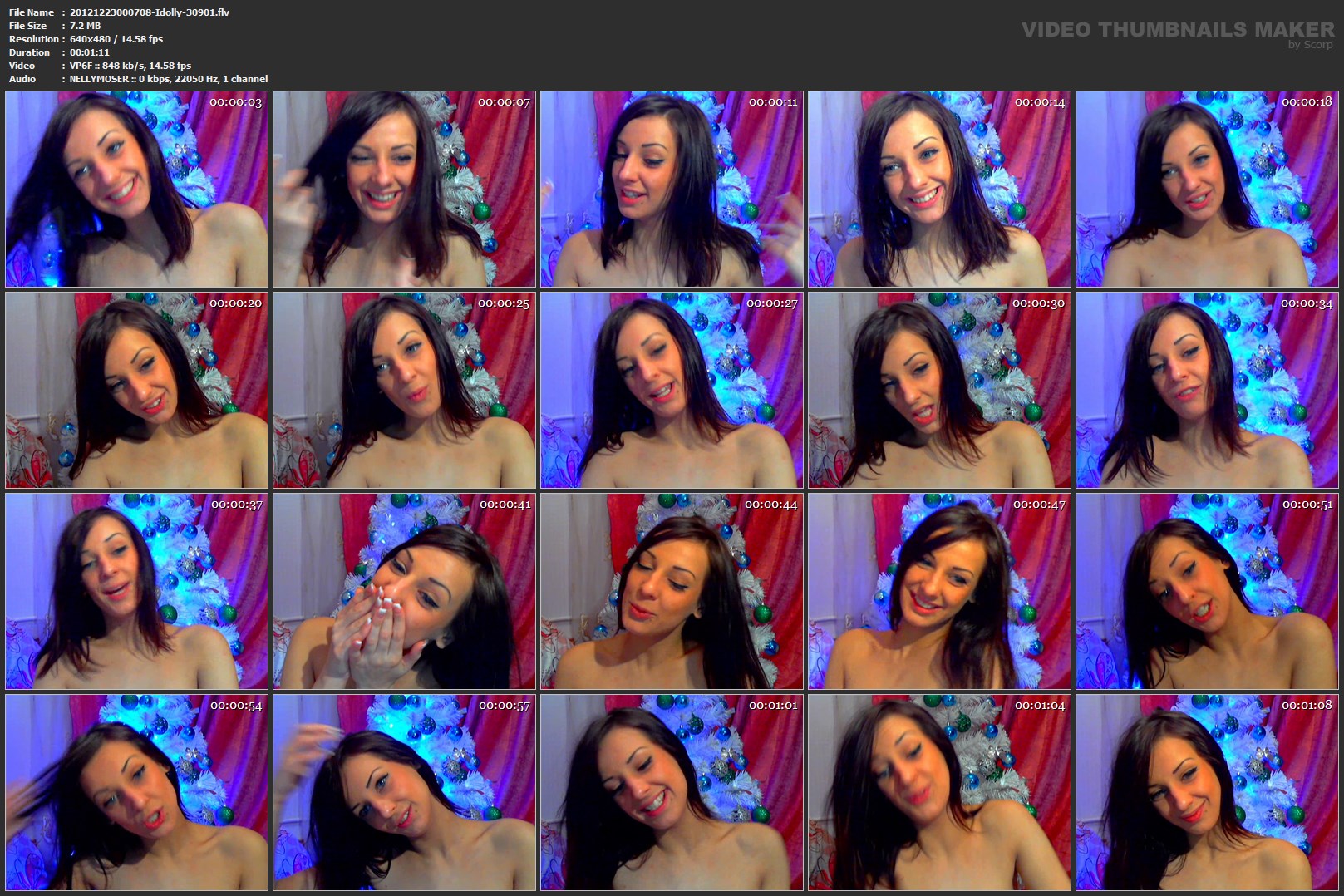Viewport: 1344px width, 896px height.
Task: Open the thumbnail stamped 00:00:03
Action: (x=137, y=190)
